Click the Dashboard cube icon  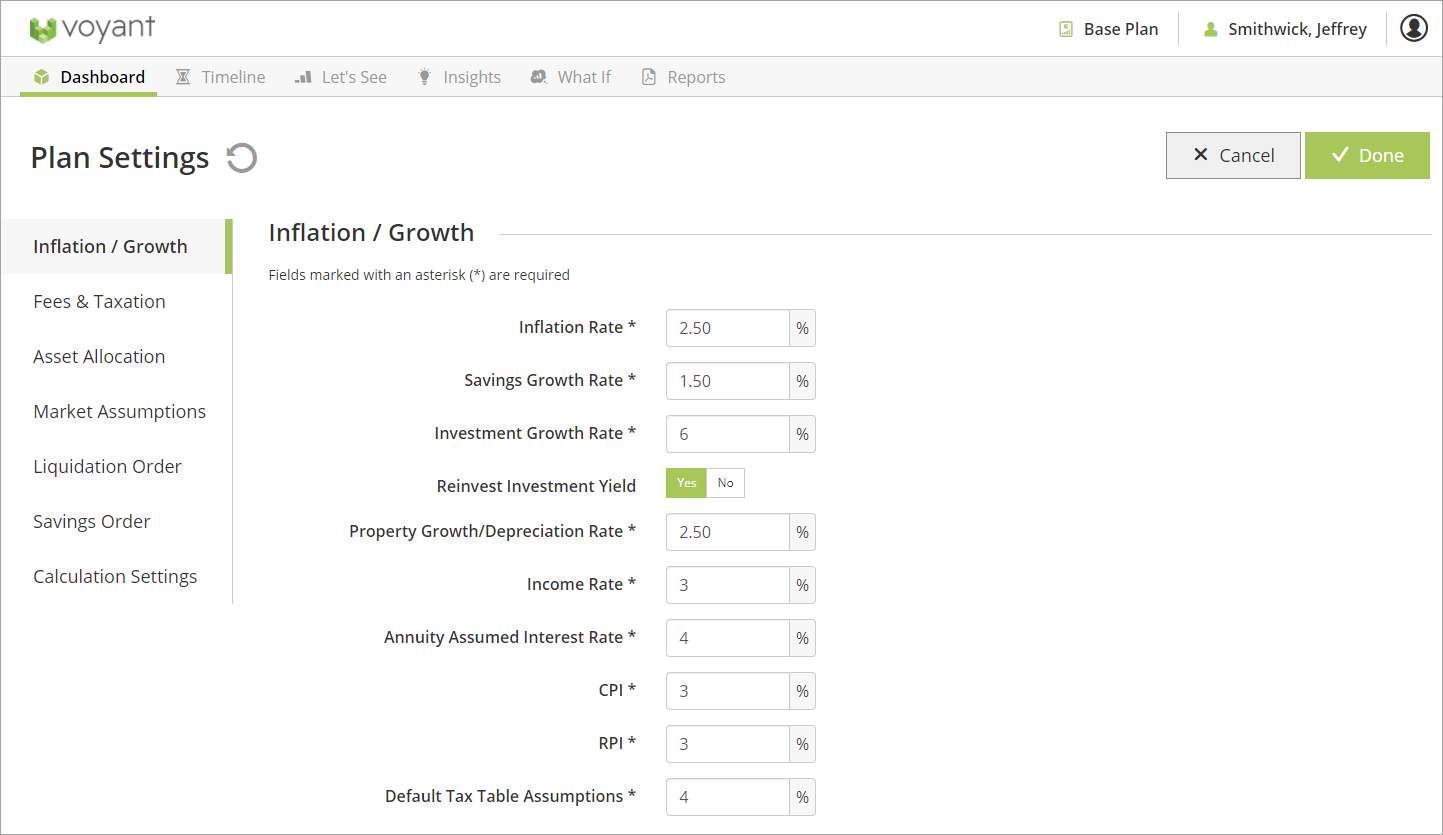(41, 77)
